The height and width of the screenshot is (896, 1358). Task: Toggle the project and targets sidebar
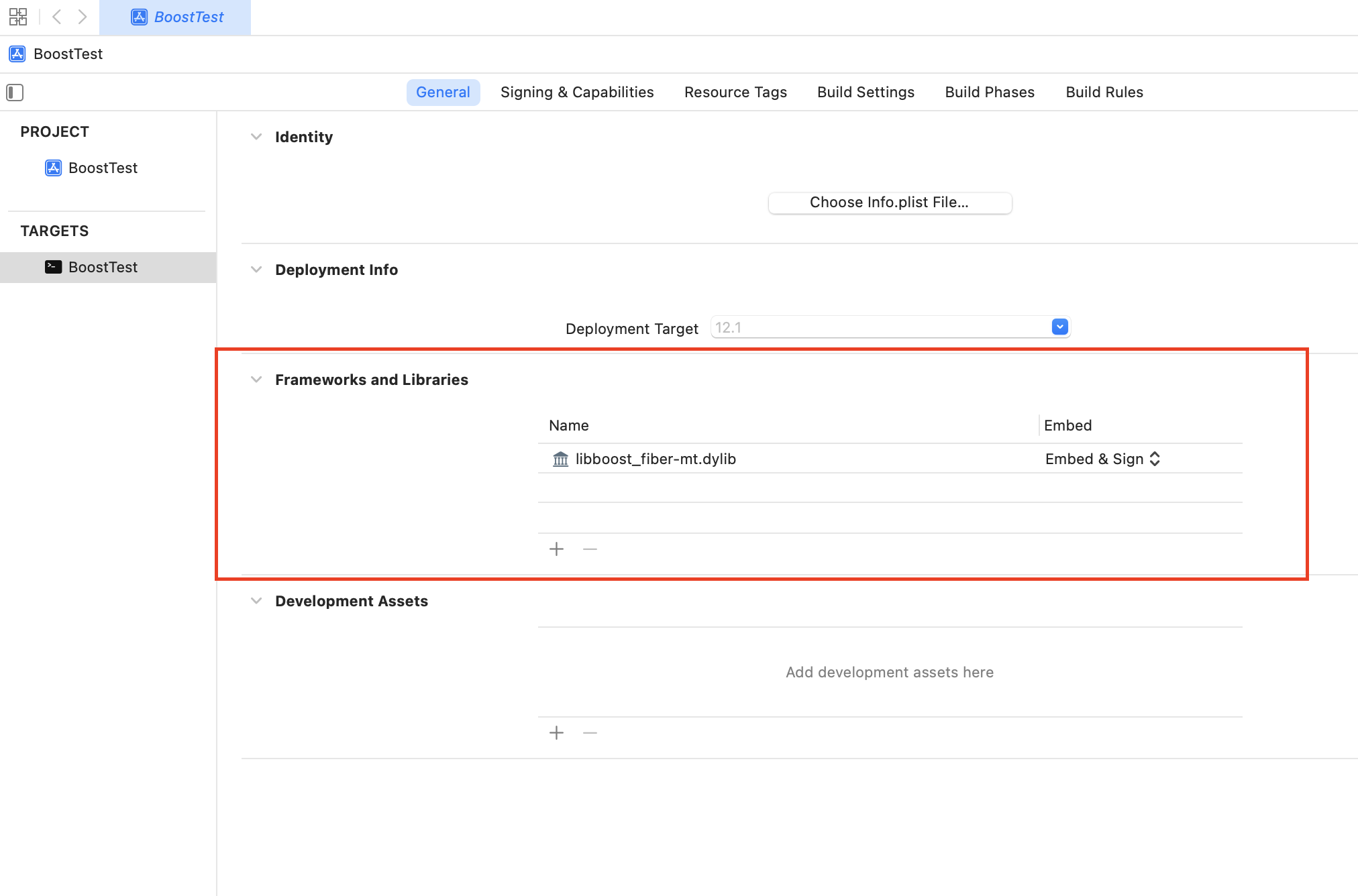[15, 92]
